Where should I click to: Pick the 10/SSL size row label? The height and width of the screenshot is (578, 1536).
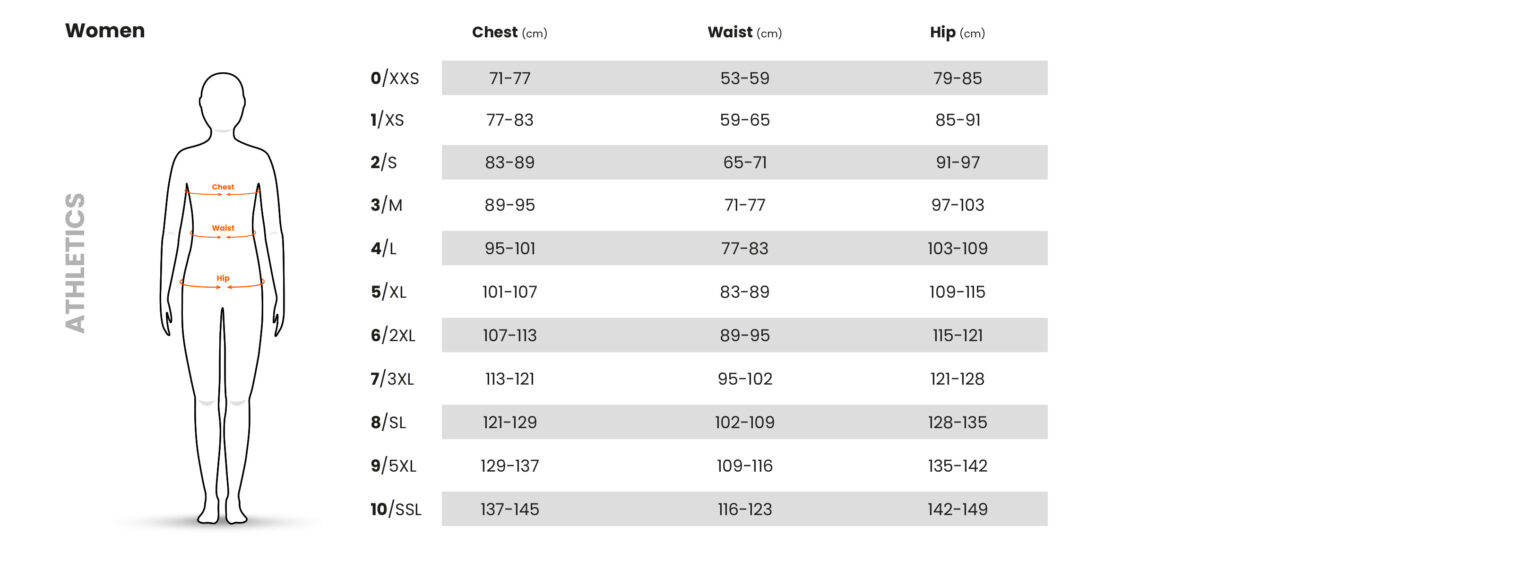click(396, 510)
